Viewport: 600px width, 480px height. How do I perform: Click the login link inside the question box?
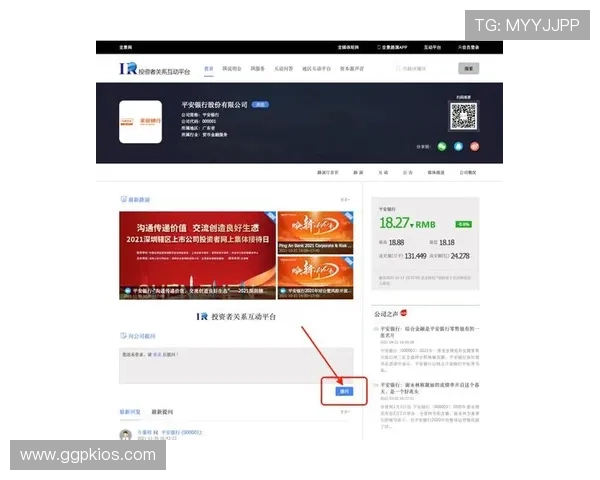(x=157, y=355)
